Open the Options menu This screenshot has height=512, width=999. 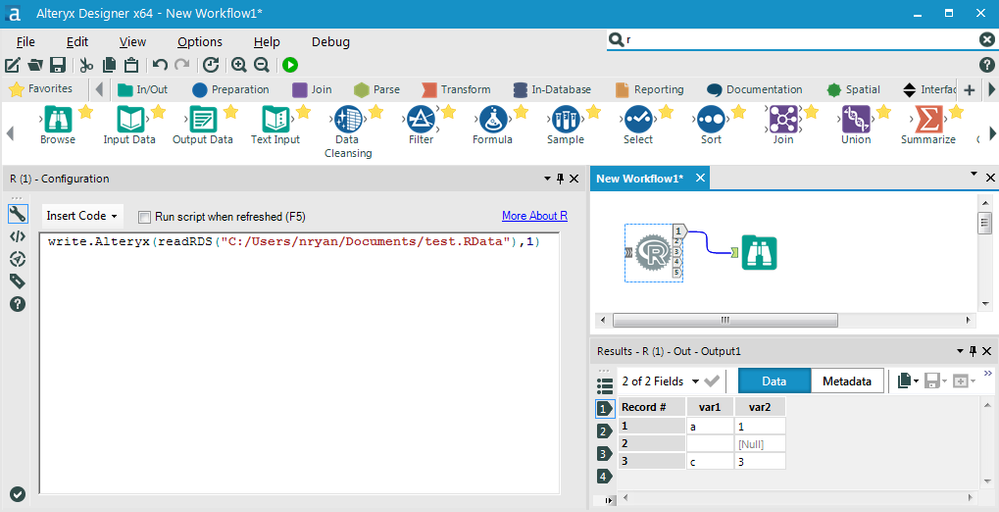click(x=200, y=42)
